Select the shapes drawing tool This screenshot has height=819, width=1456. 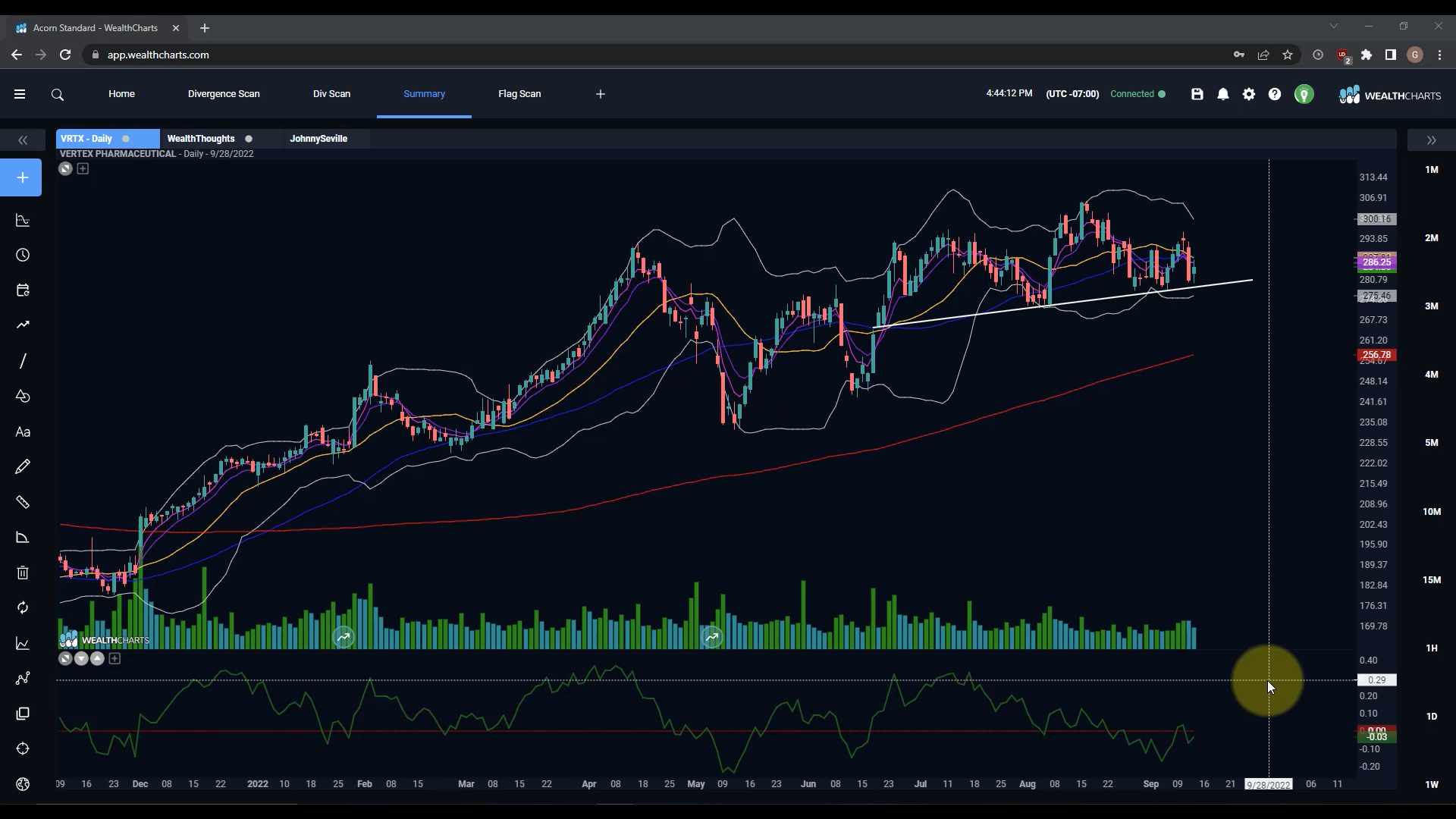click(23, 396)
